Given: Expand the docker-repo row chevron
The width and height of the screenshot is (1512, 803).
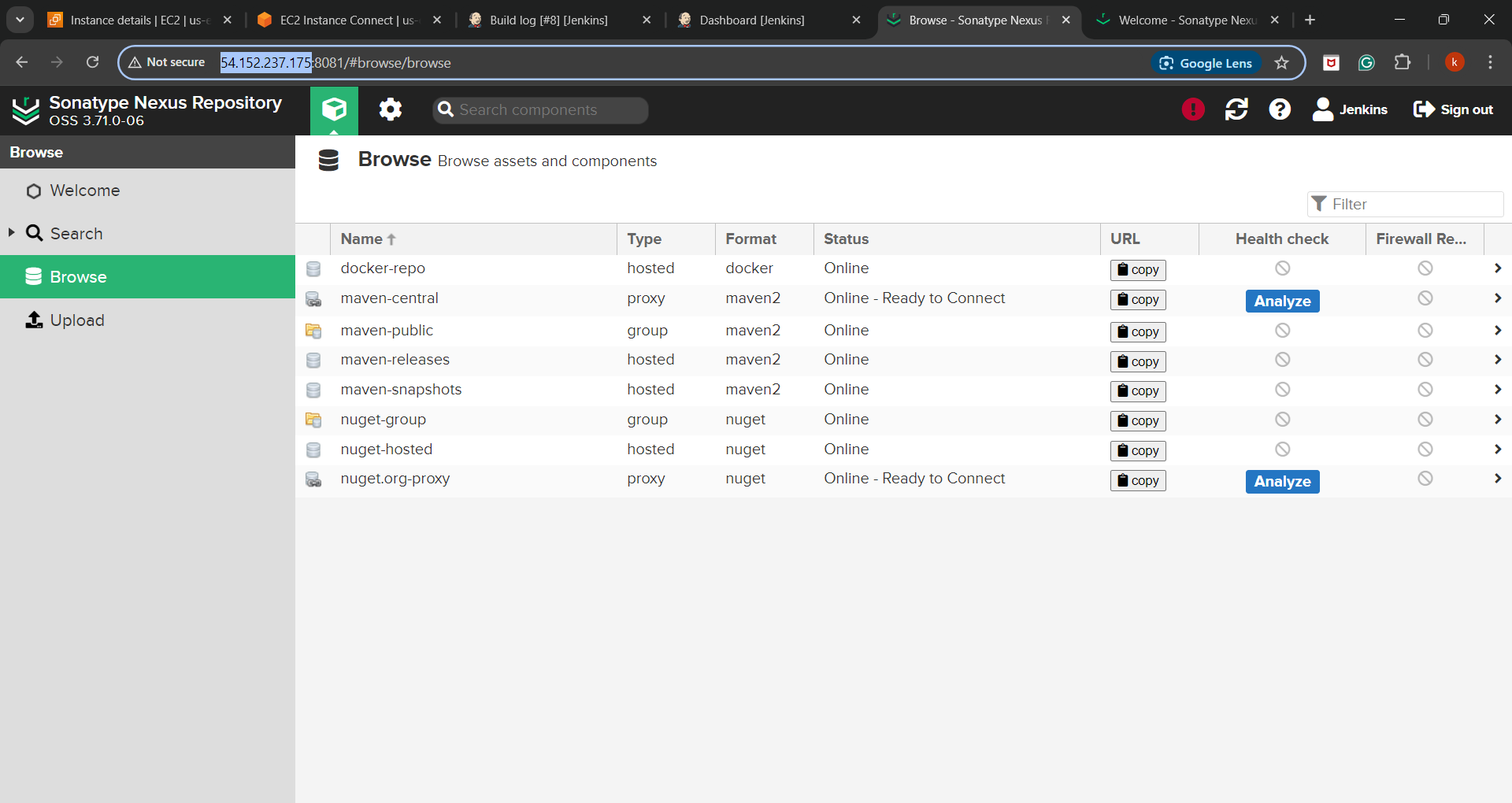Looking at the screenshot, I should (x=1497, y=268).
